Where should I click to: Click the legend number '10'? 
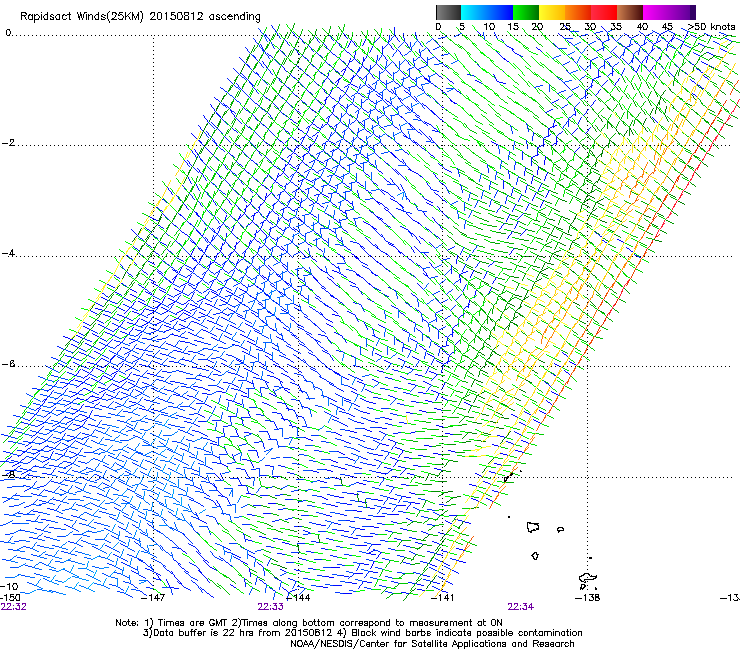point(489,27)
